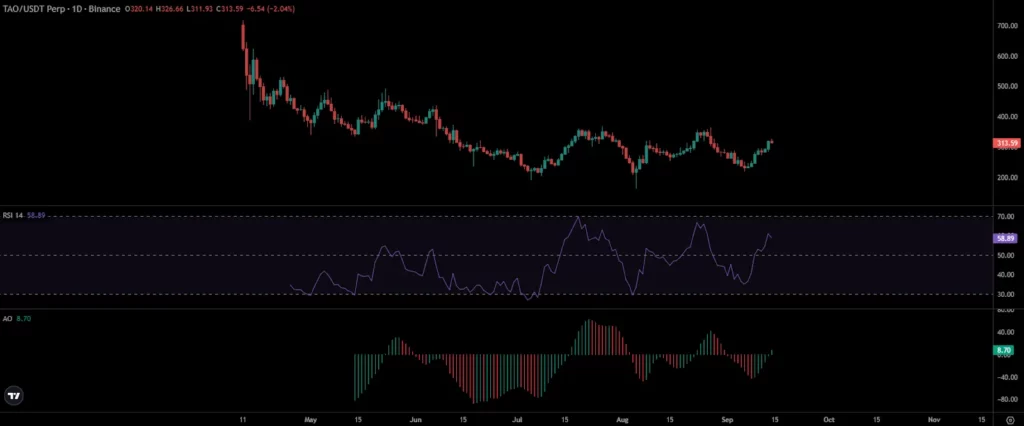
Task: Click AO legend value 8.70
Action: 22,317
